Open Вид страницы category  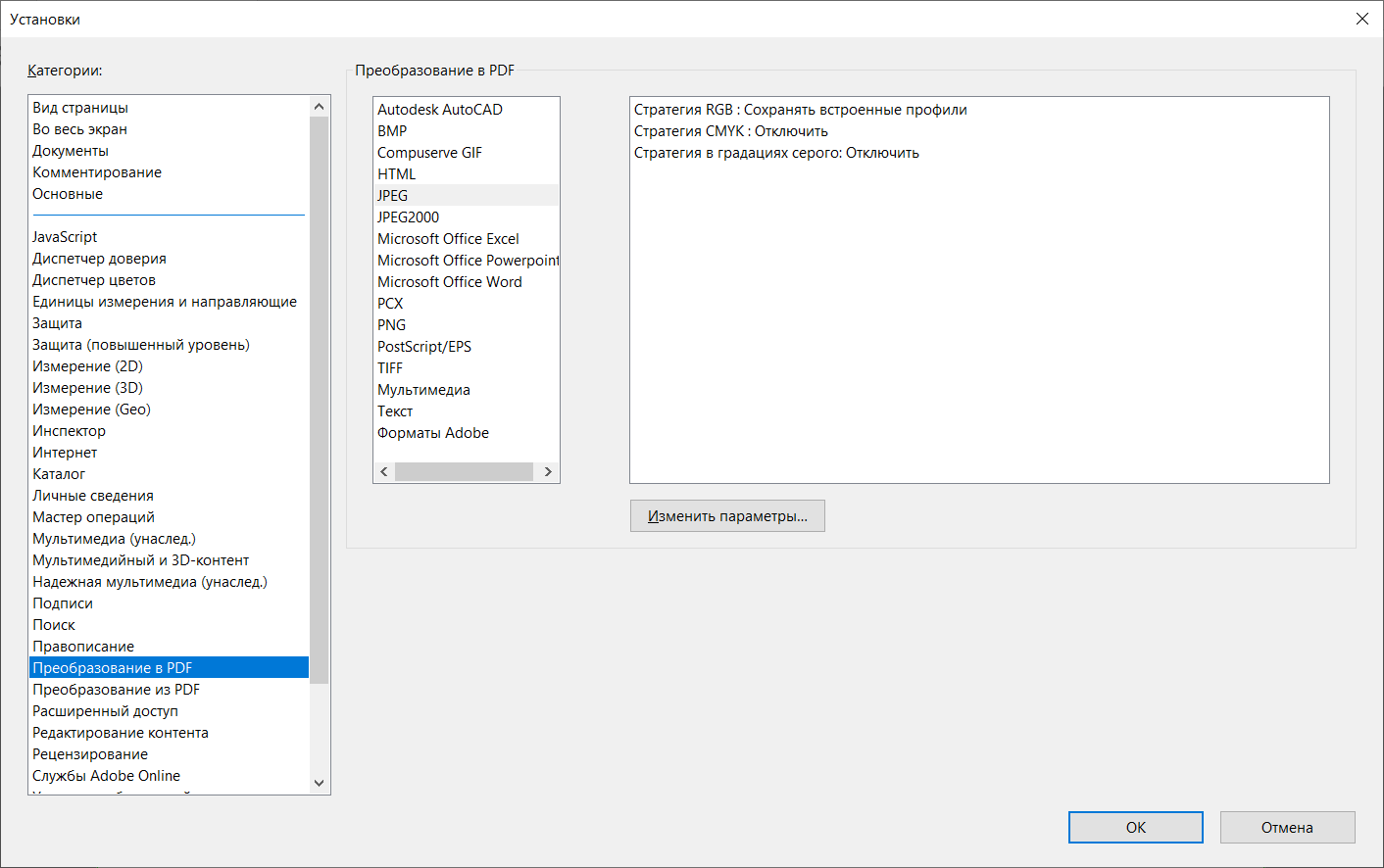click(80, 108)
